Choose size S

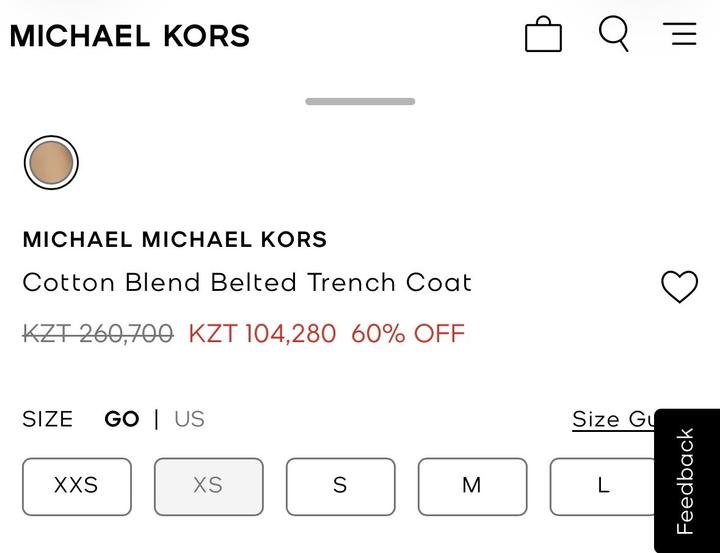pos(340,486)
